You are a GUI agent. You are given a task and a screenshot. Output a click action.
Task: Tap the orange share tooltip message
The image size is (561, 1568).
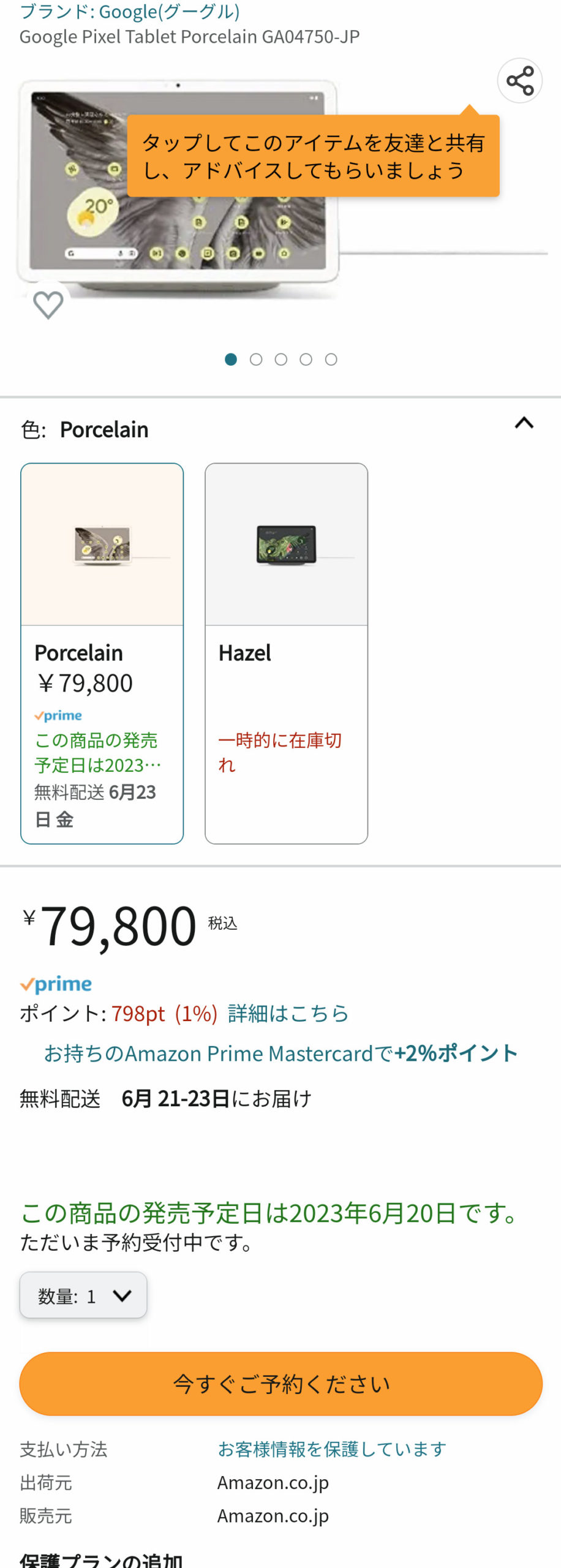click(313, 156)
